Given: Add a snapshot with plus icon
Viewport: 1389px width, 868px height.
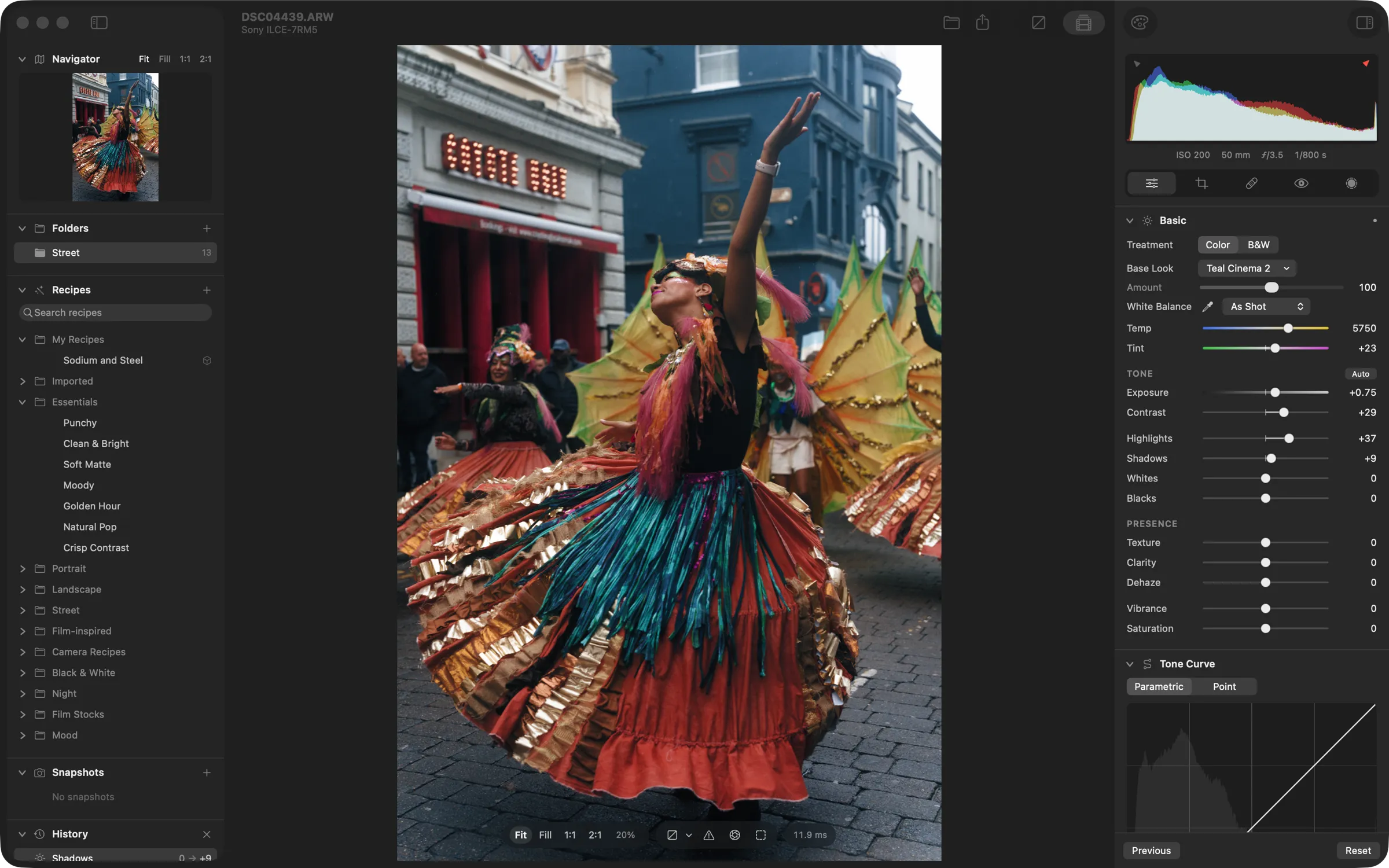Looking at the screenshot, I should (x=207, y=773).
